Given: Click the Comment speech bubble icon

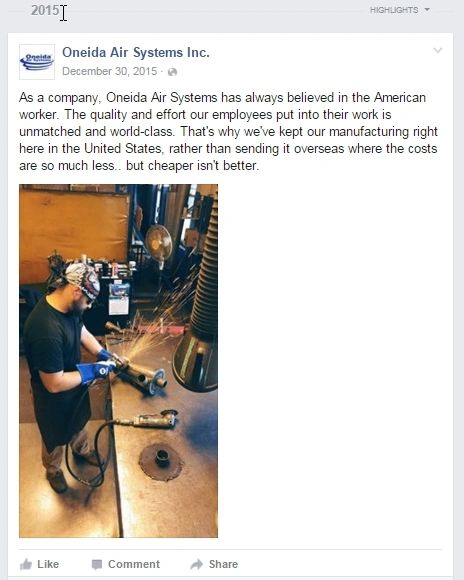Looking at the screenshot, I should pos(97,564).
